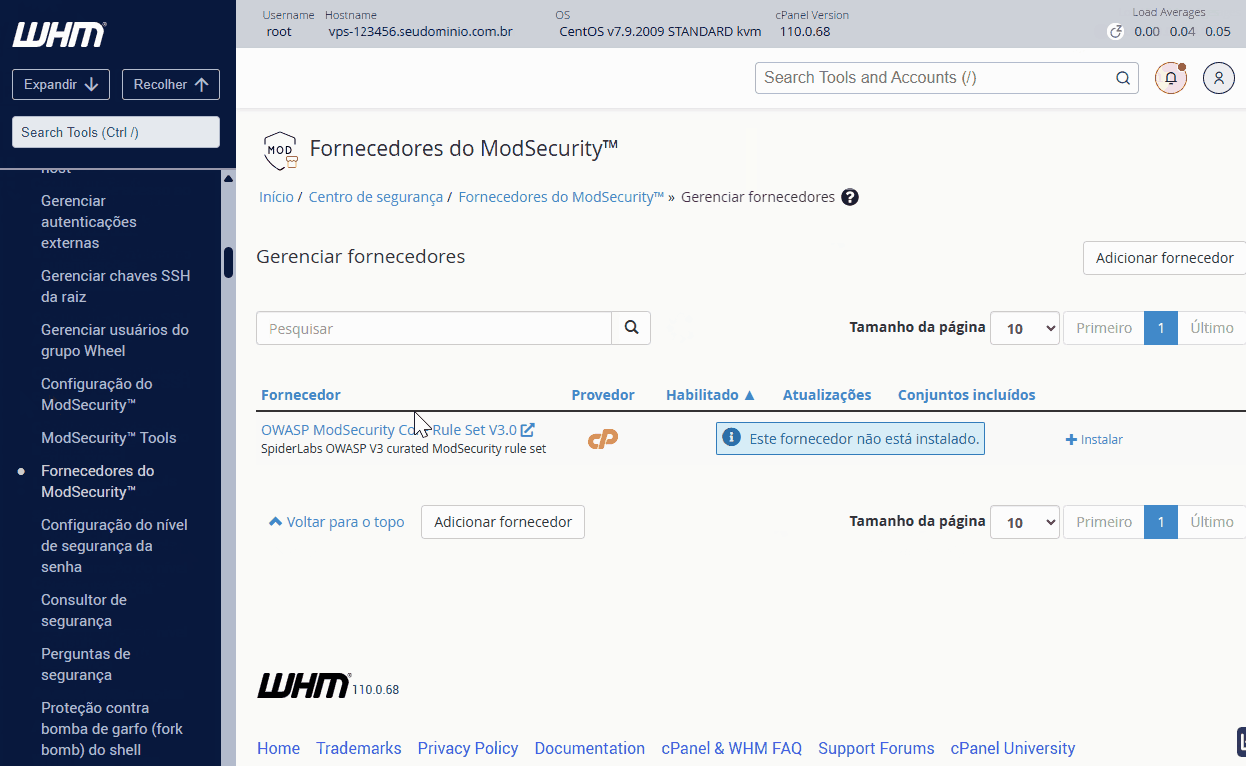1246x766 pixels.
Task: Click Recolher to collapse sidebar menus
Action: pos(171,85)
